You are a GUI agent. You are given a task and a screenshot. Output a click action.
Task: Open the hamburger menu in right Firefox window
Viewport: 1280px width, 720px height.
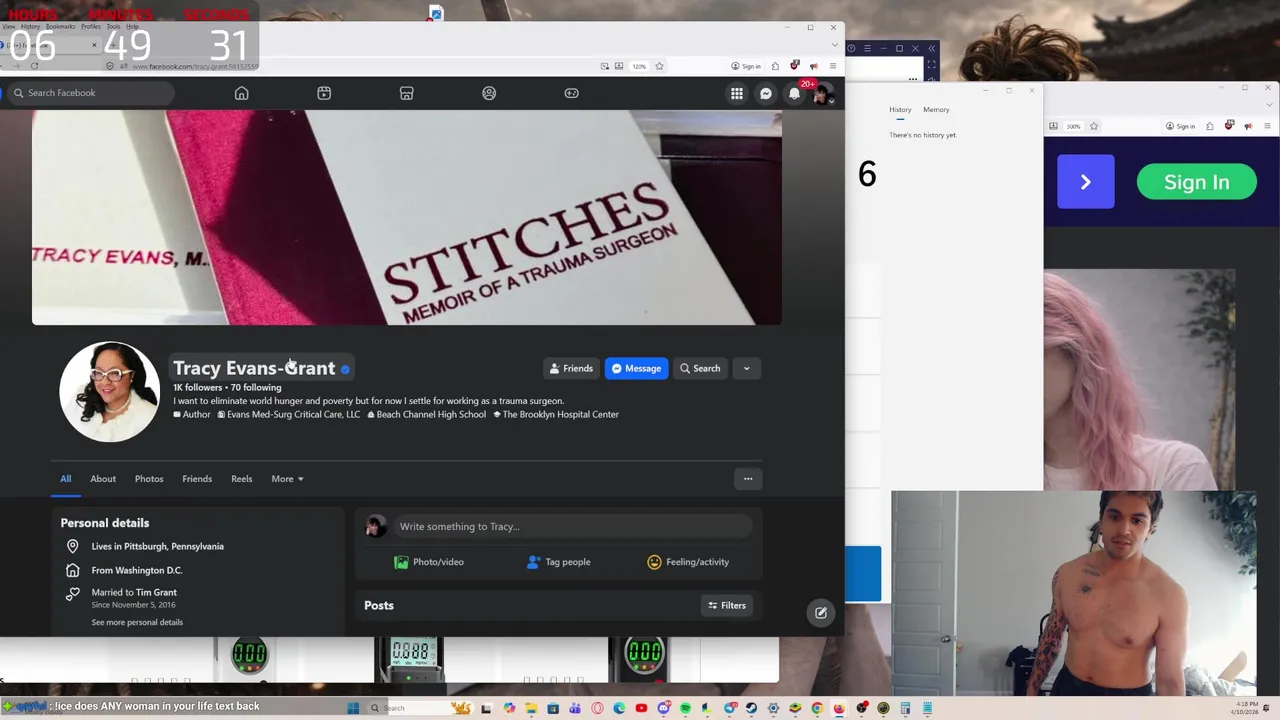pos(1267,126)
